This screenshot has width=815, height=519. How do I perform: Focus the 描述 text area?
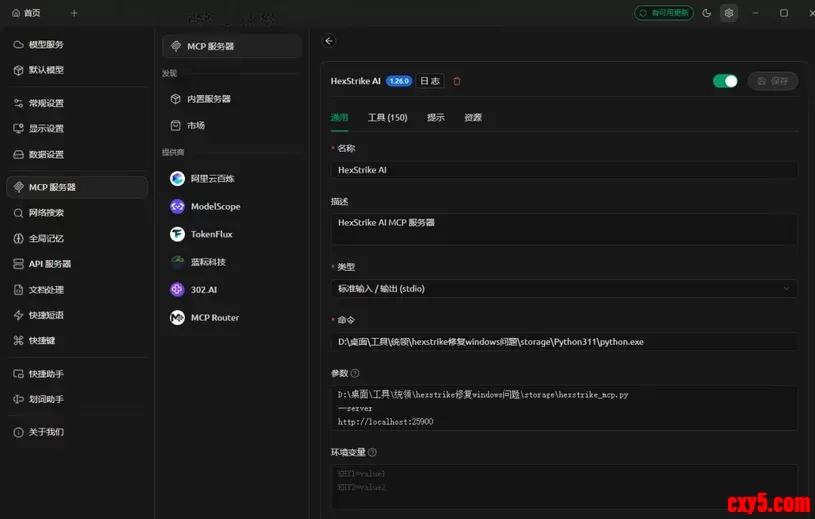pos(564,229)
